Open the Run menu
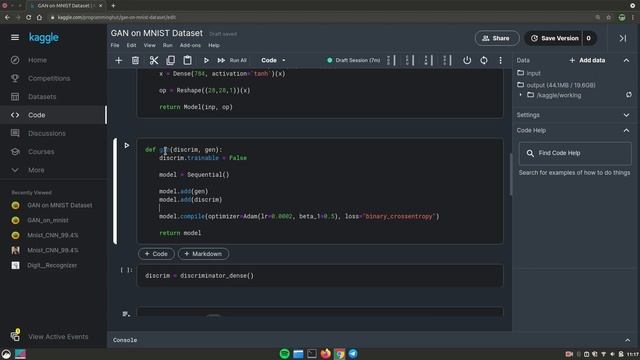 tap(167, 45)
